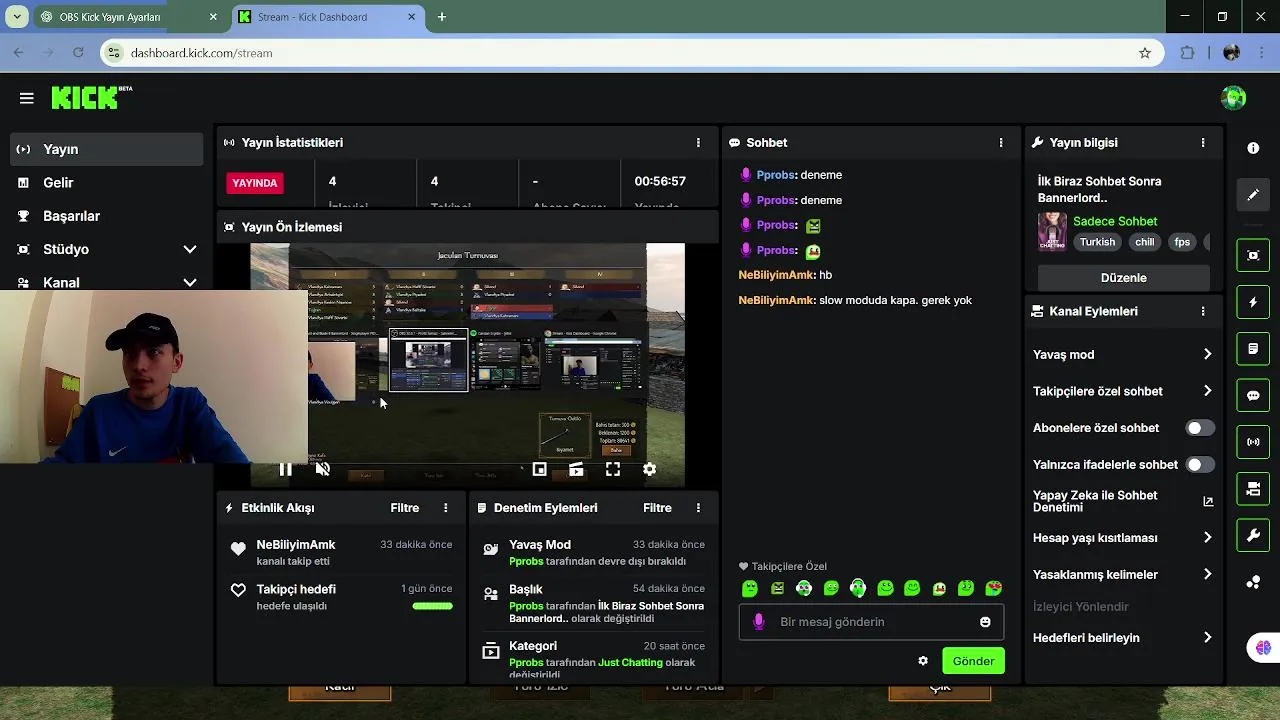Open Yayın İstatistikleri three-dot menu
Screen dimensions: 1280x720
[x=698, y=143]
